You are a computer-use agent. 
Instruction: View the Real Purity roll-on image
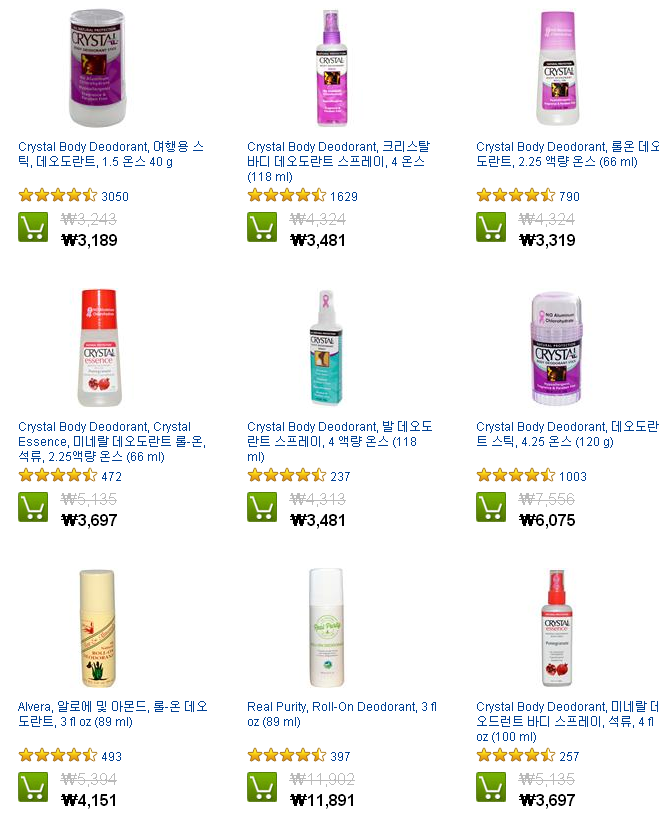[x=326, y=628]
